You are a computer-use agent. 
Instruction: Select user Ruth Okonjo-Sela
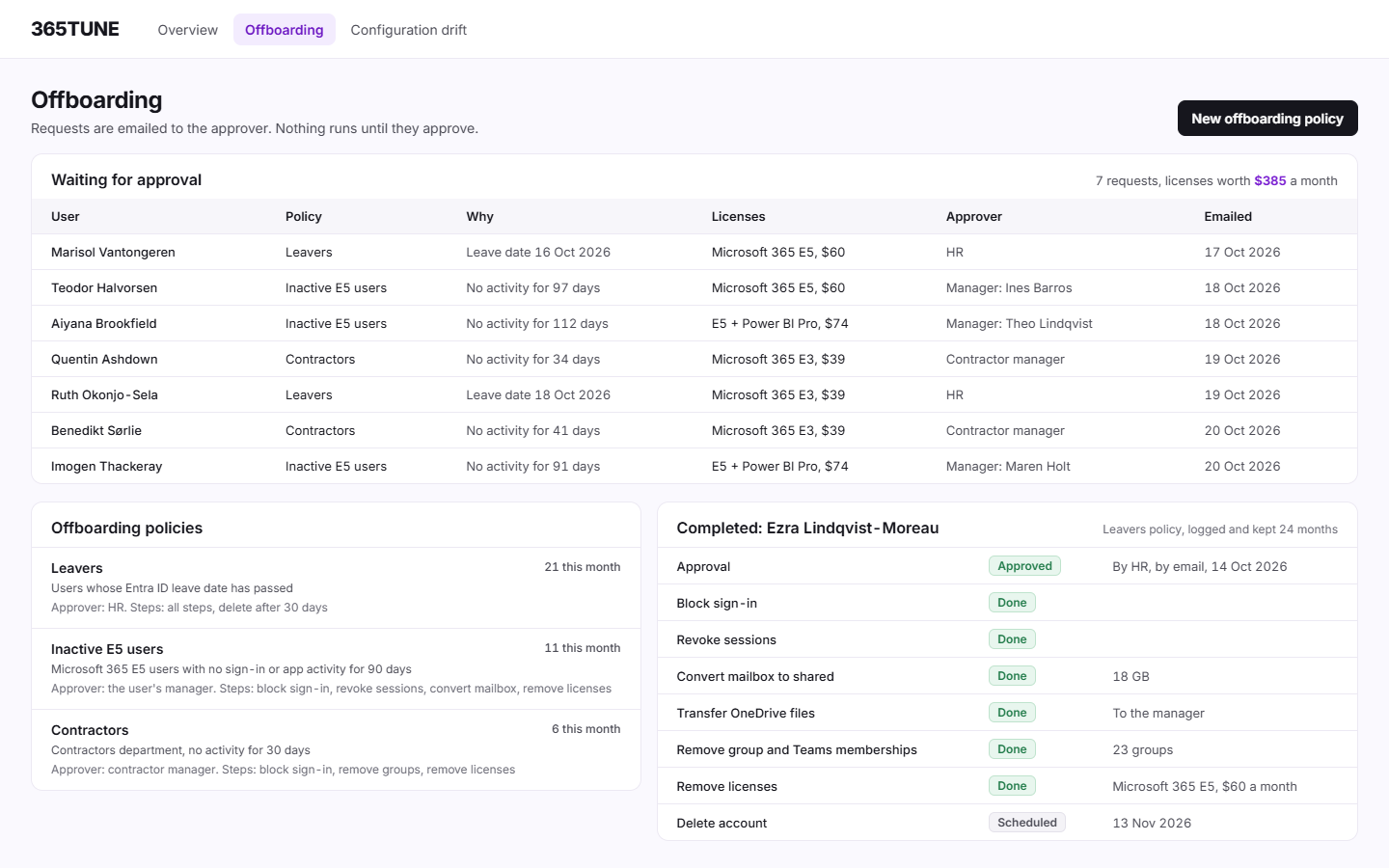(x=104, y=394)
